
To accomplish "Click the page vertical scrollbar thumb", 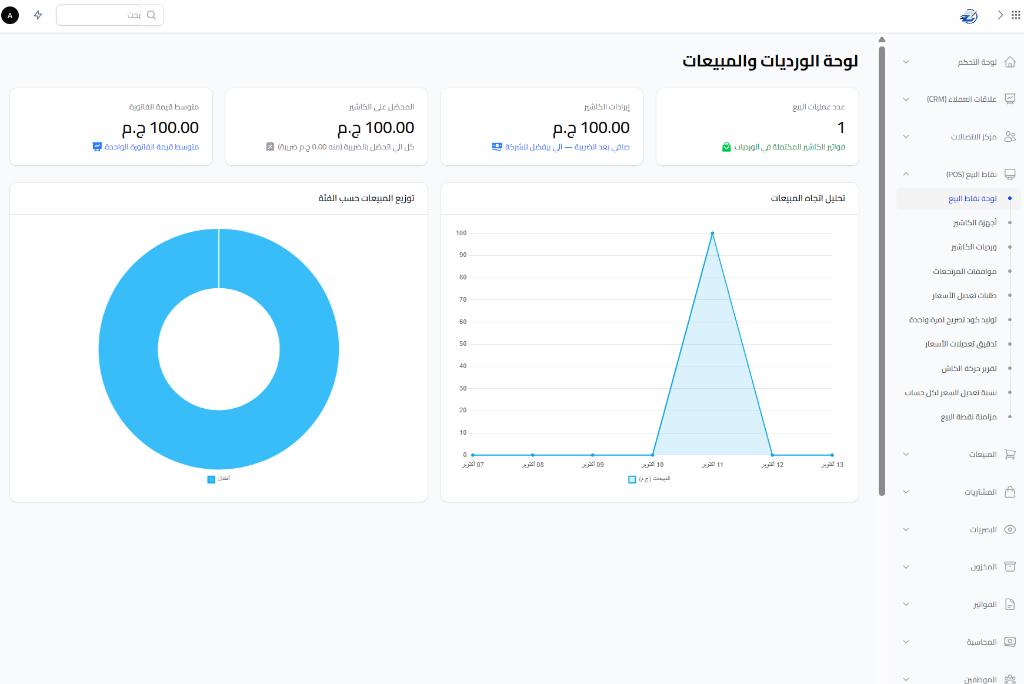I will click(882, 270).
